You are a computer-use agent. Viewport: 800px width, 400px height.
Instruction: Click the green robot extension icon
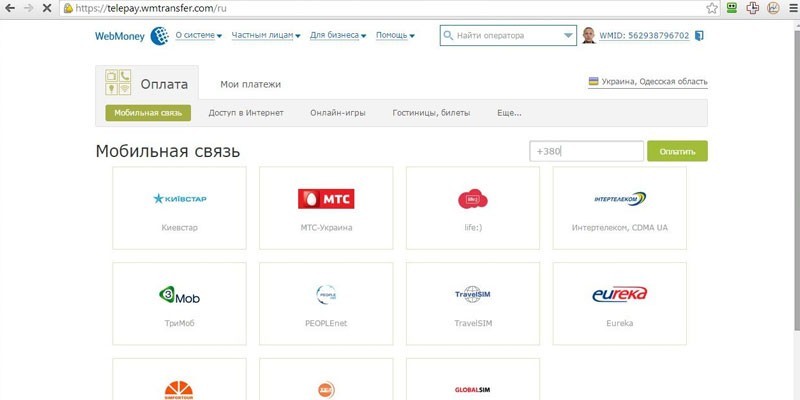tap(732, 8)
